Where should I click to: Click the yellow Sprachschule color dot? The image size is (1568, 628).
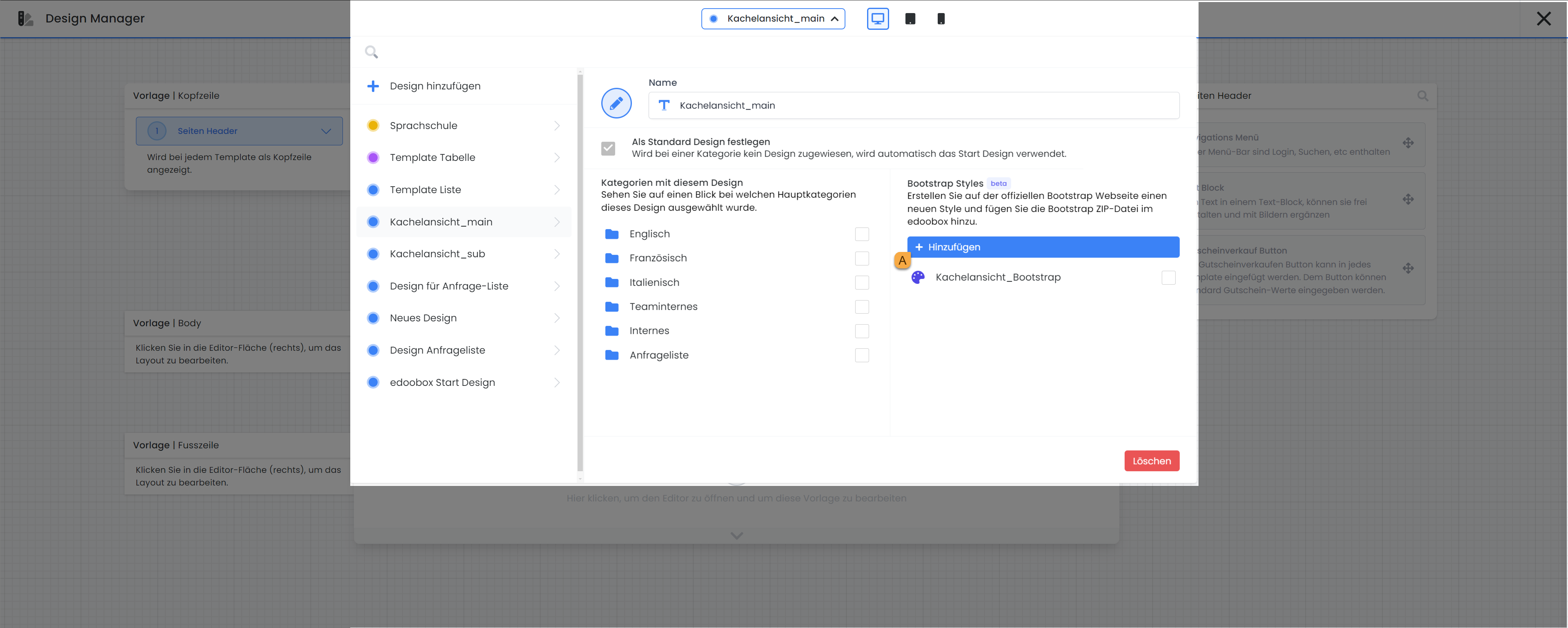click(373, 125)
